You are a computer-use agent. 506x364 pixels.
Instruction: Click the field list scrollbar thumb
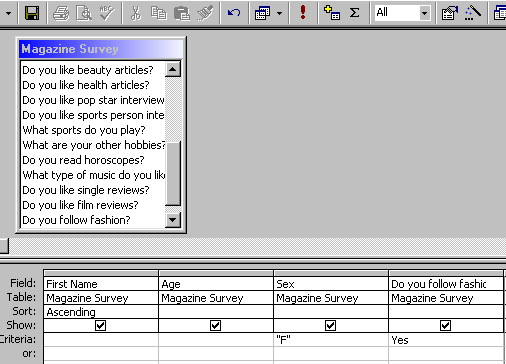coord(173,173)
